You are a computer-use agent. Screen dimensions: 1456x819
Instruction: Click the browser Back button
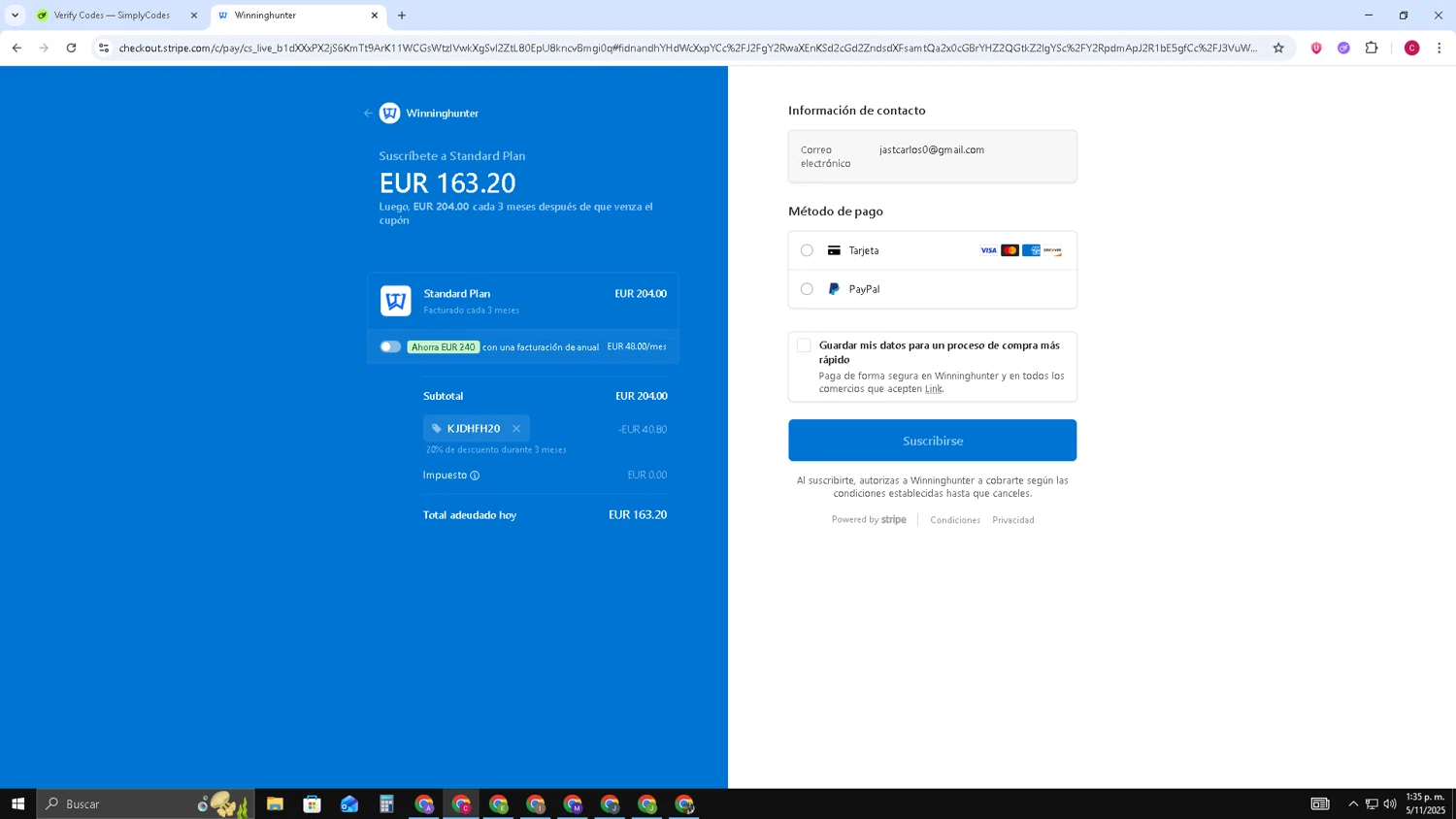pos(17,48)
